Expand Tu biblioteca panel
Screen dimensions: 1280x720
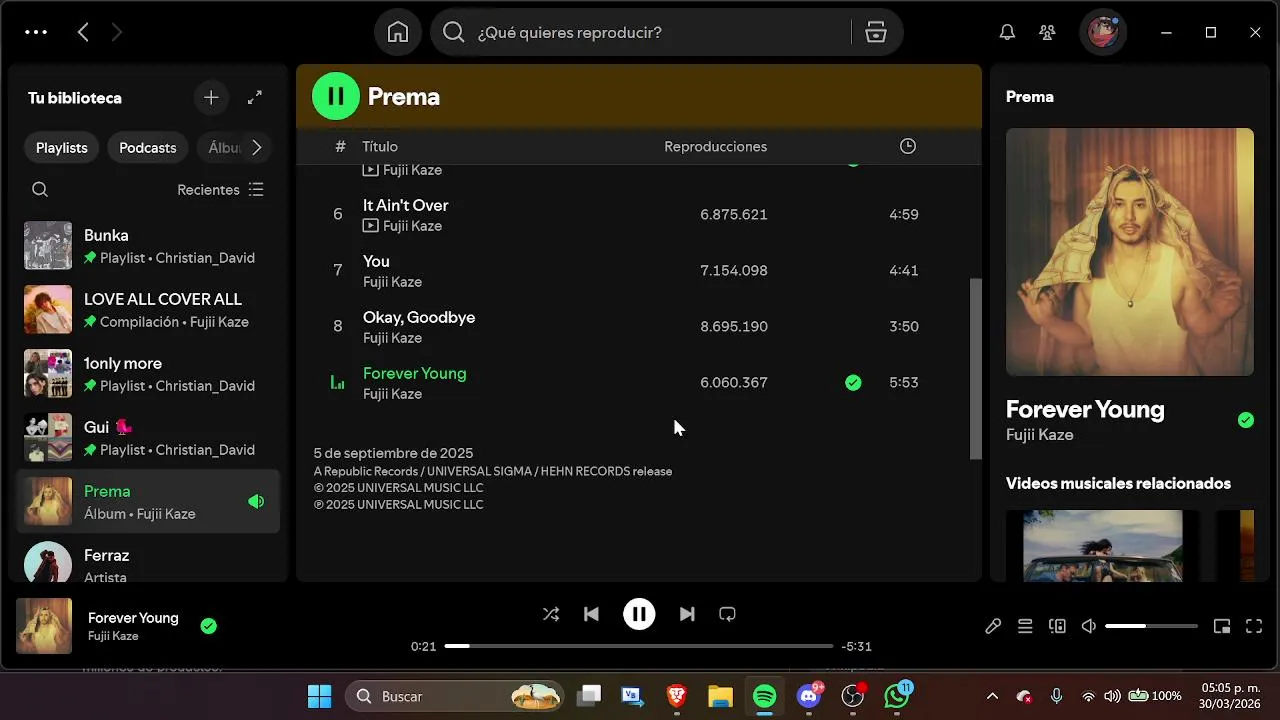(x=255, y=97)
